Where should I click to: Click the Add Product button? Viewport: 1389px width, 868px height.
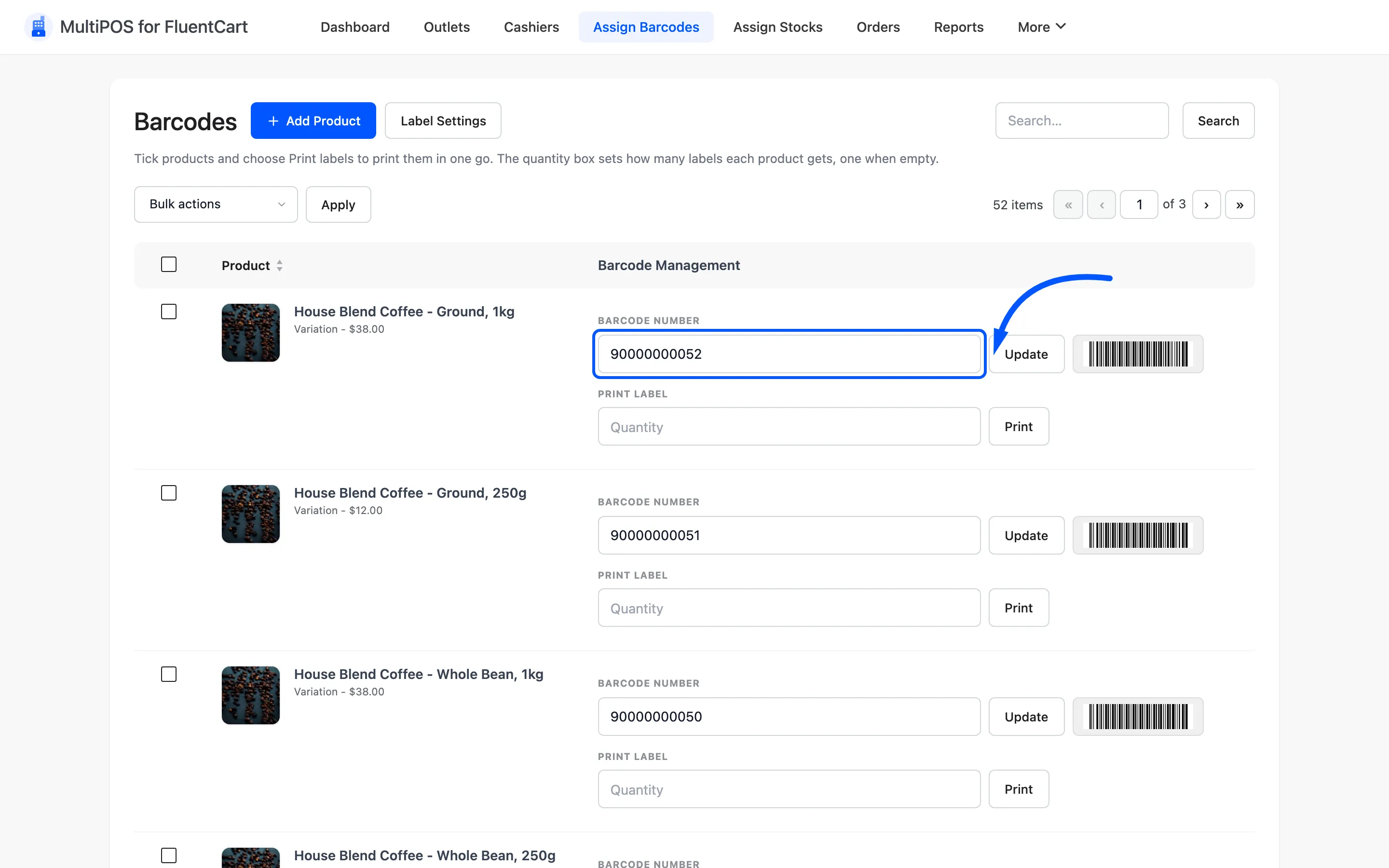point(313,121)
